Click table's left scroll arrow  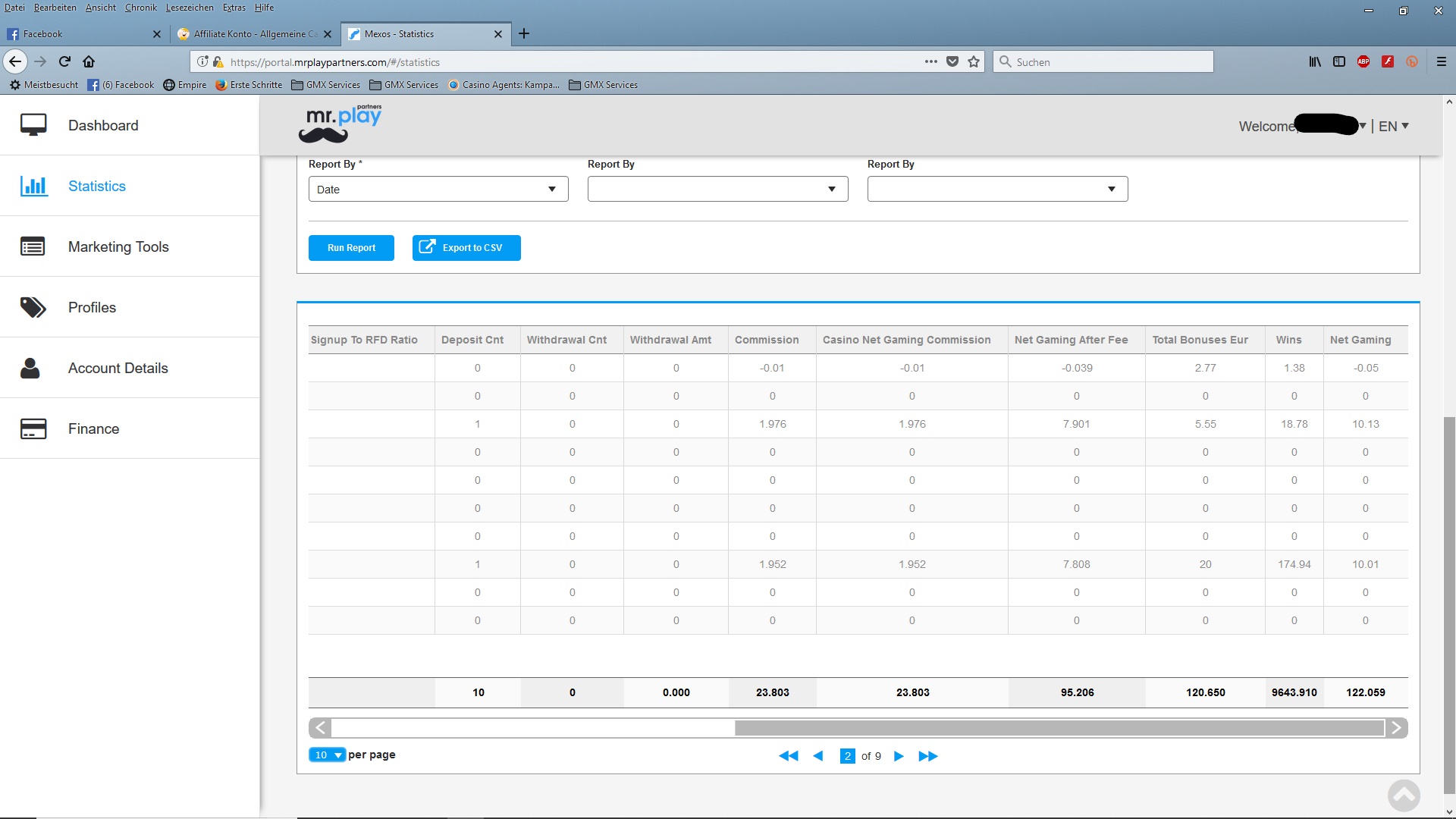tap(321, 728)
